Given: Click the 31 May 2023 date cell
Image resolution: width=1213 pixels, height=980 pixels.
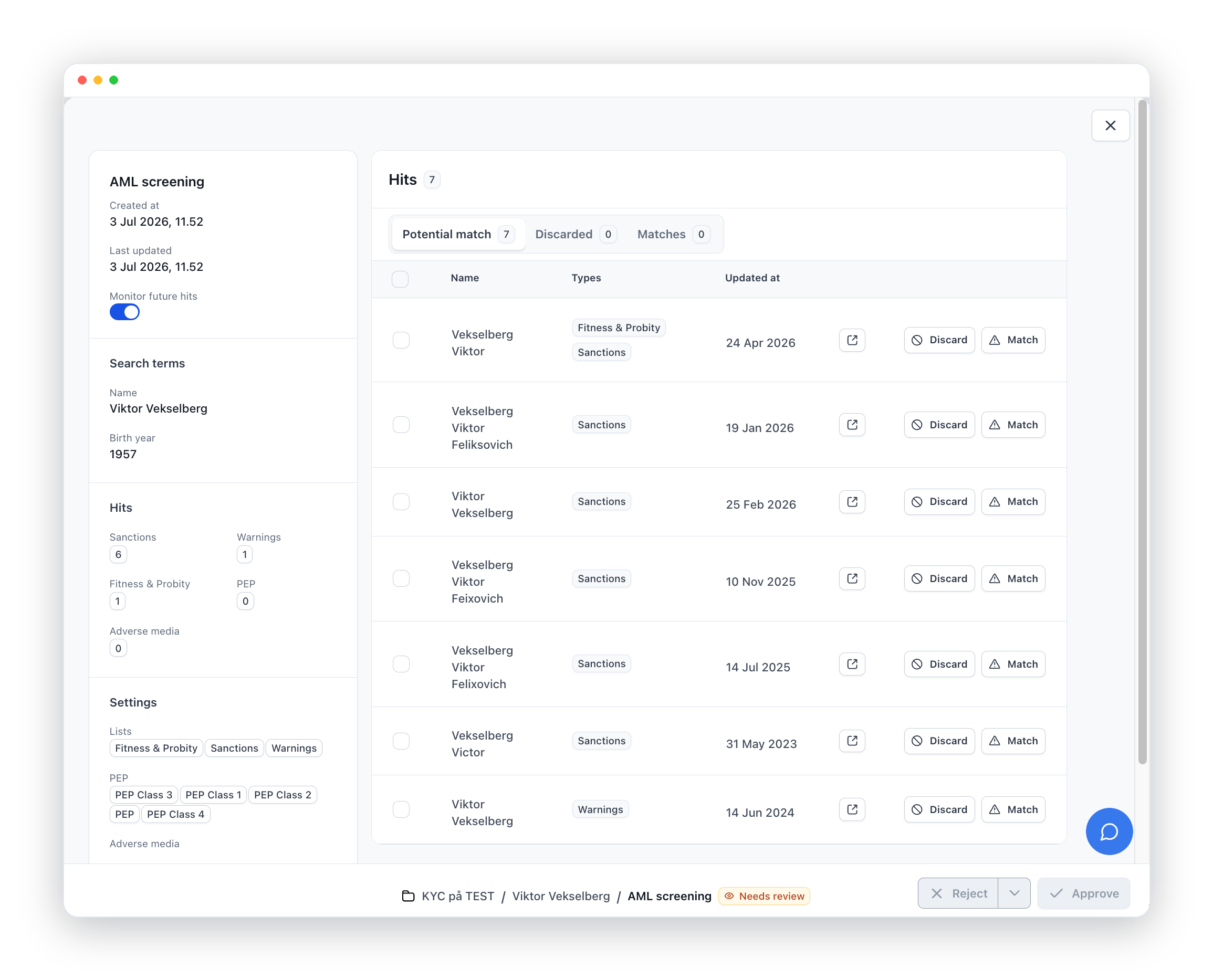Looking at the screenshot, I should [x=761, y=743].
